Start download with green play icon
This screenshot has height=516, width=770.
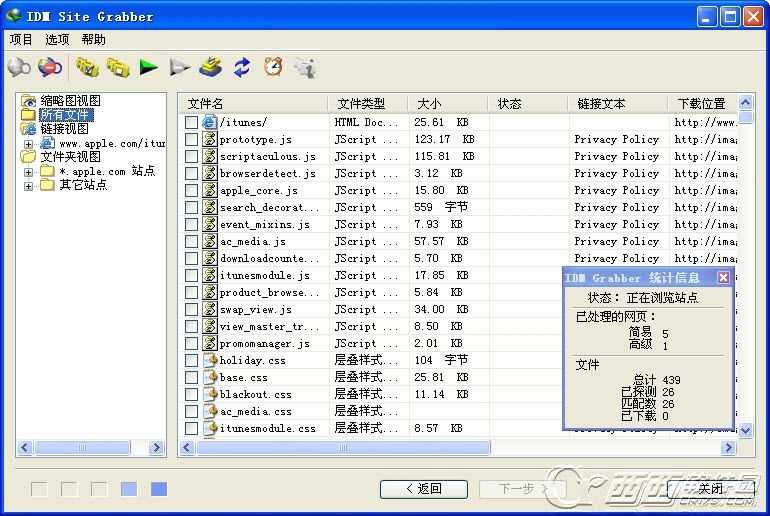148,67
